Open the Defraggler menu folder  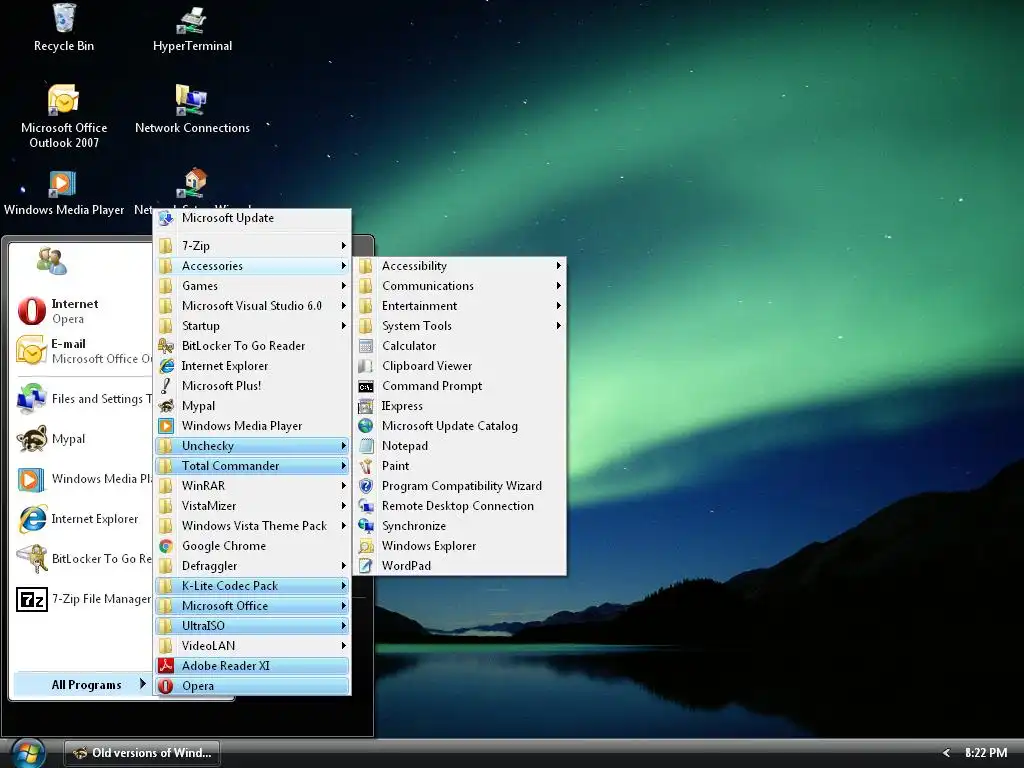coord(252,566)
